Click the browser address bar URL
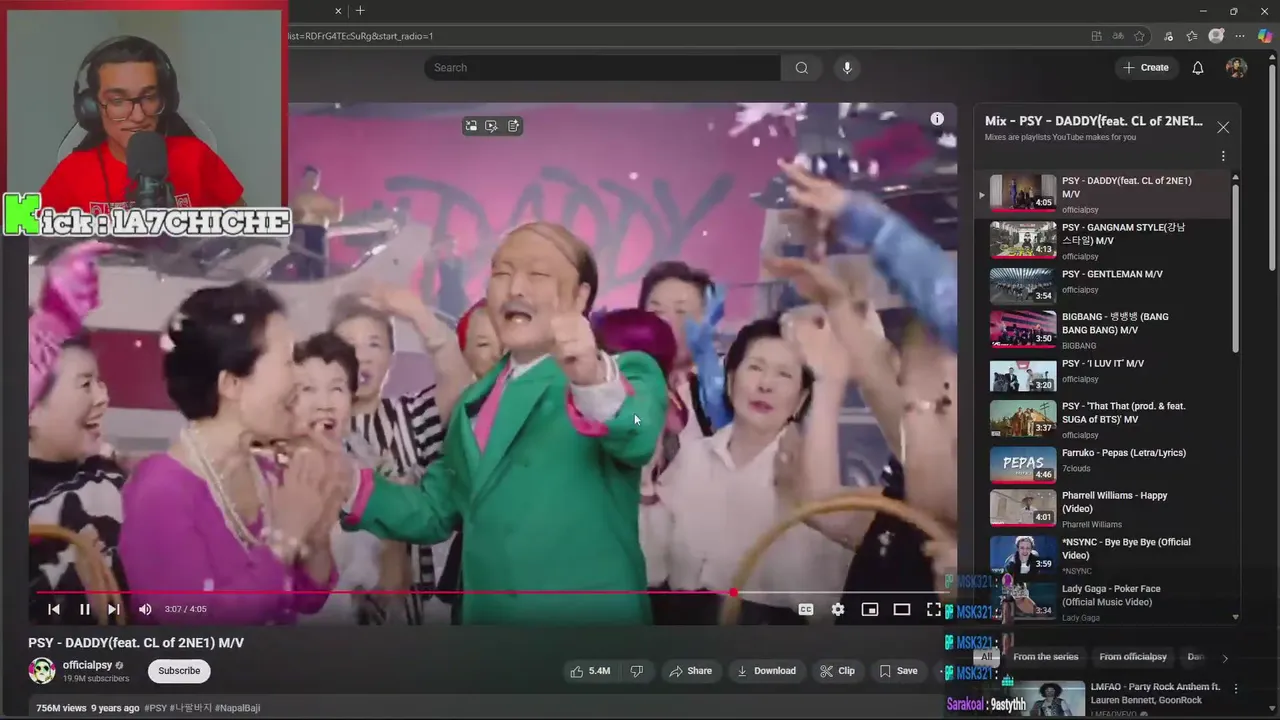Image resolution: width=1280 pixels, height=720 pixels. 361,36
